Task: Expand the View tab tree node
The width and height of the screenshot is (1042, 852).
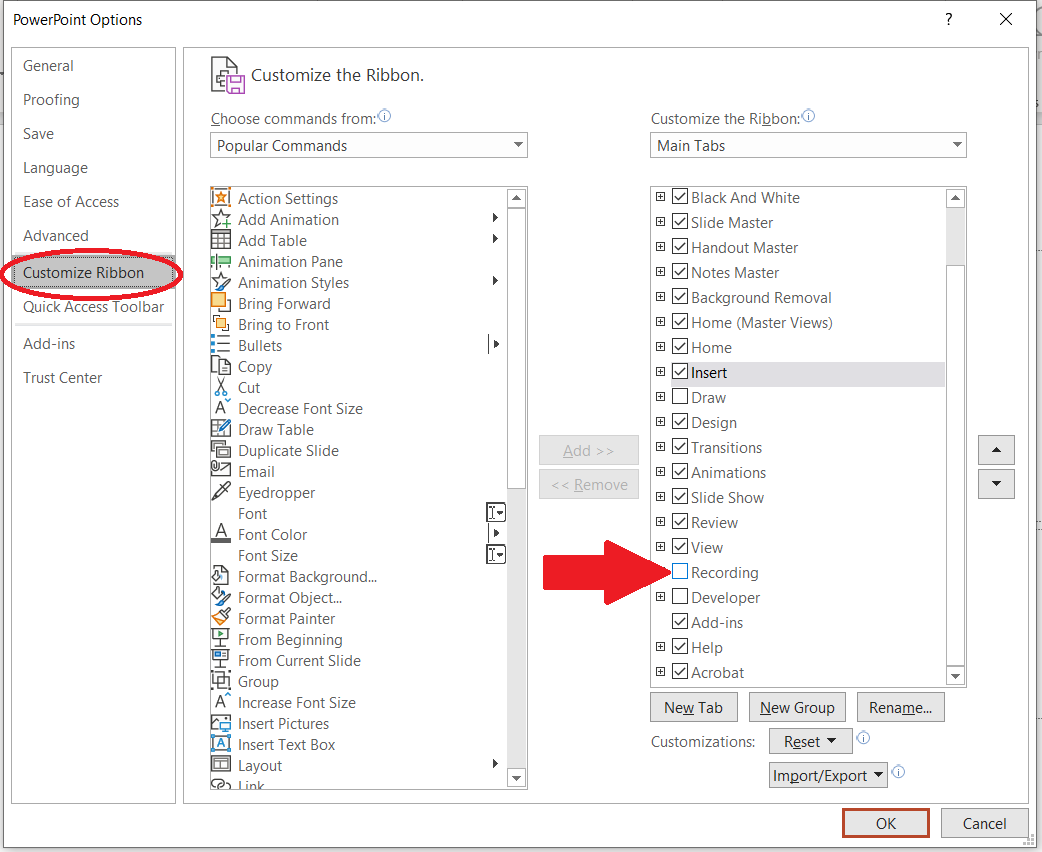Action: (660, 546)
